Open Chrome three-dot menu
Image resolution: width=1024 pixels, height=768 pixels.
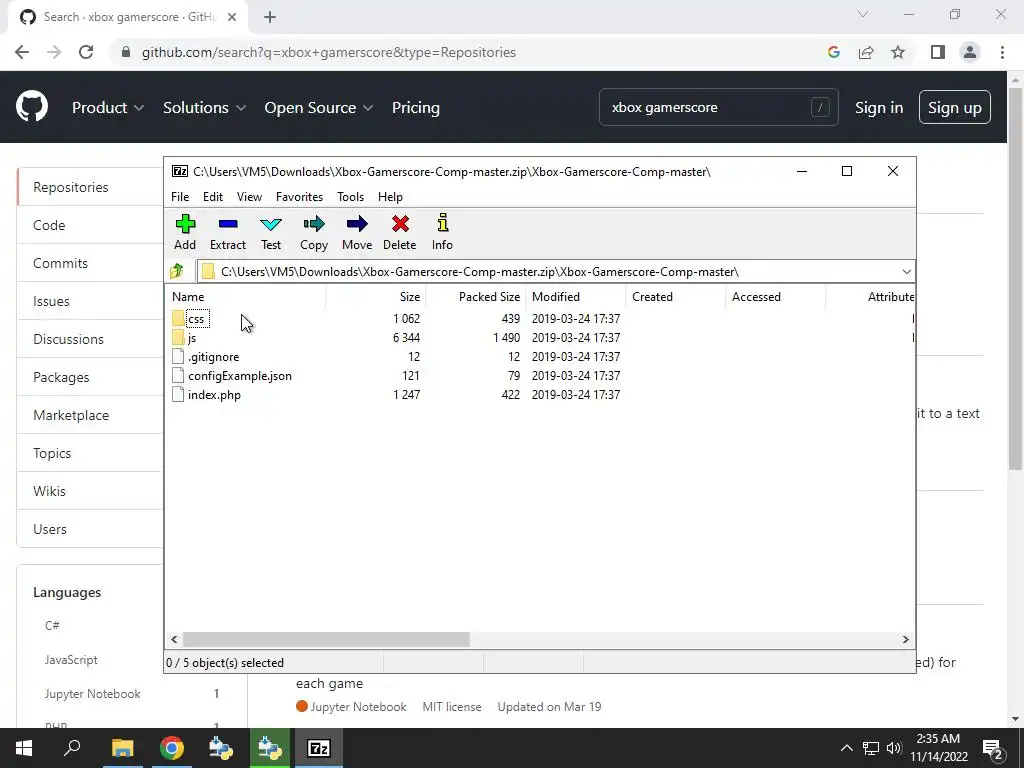1002,52
